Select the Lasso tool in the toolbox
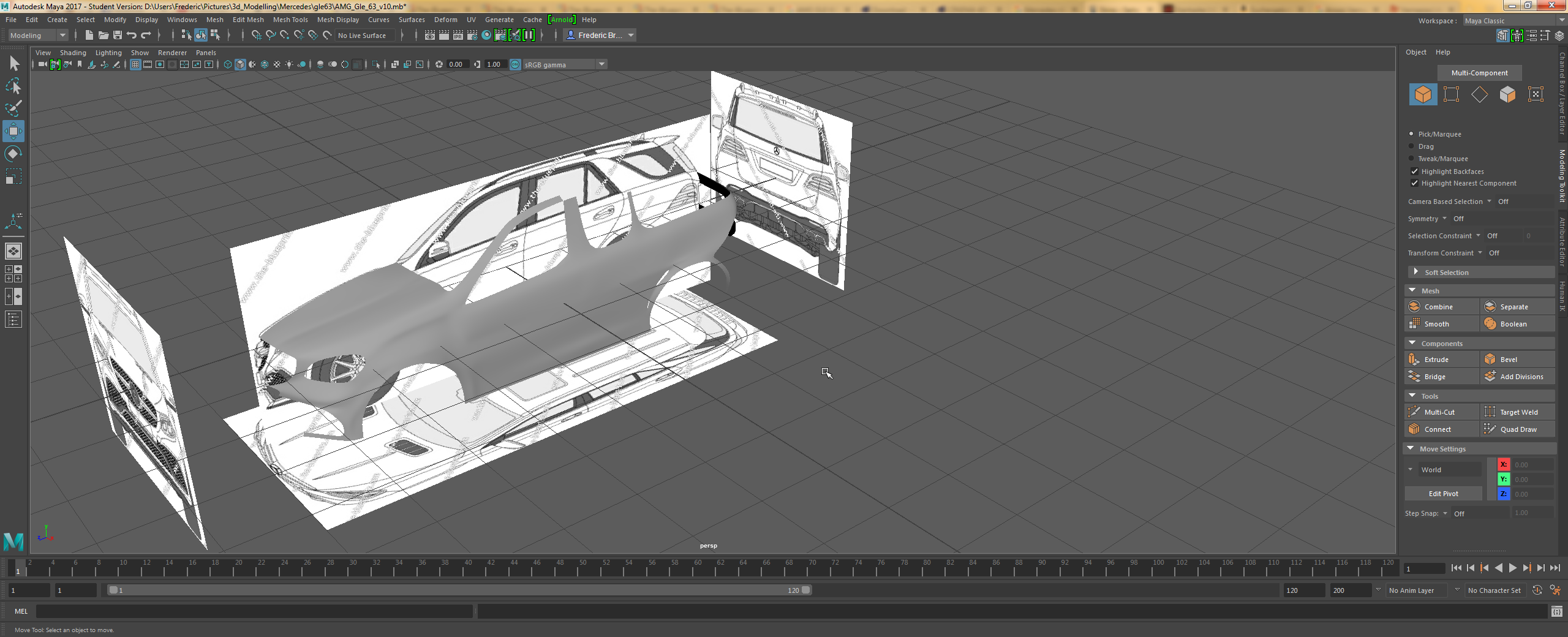Screen dimensions: 1568x637 pyautogui.click(x=13, y=86)
